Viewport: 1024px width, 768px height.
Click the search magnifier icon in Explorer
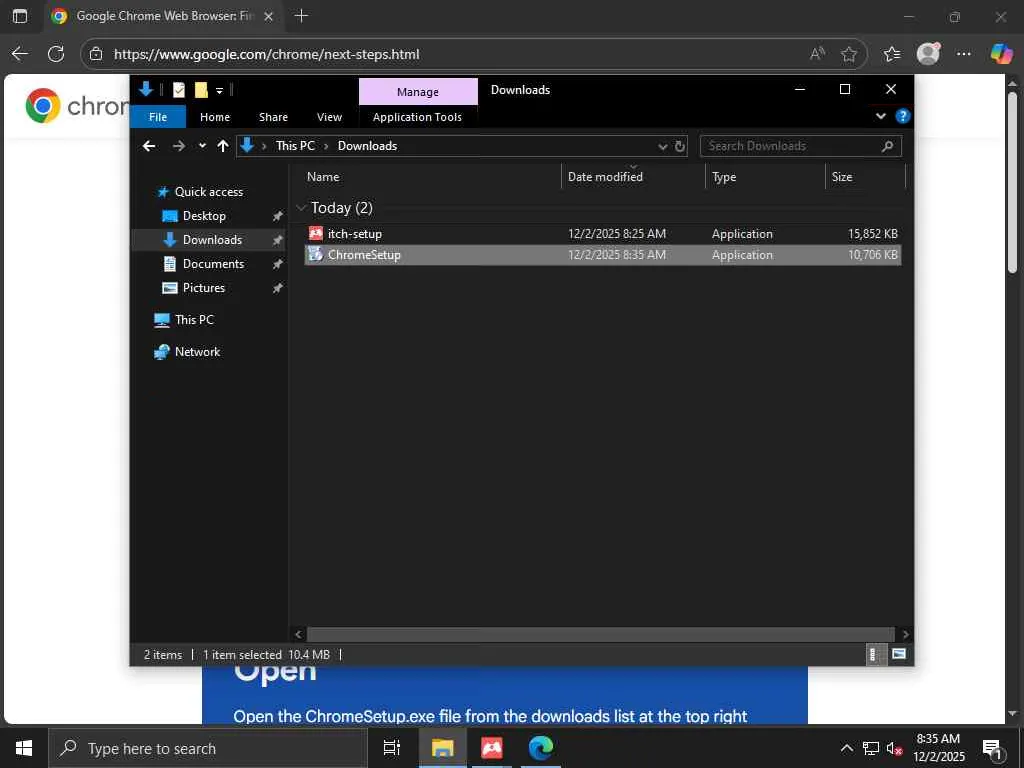[x=888, y=146]
